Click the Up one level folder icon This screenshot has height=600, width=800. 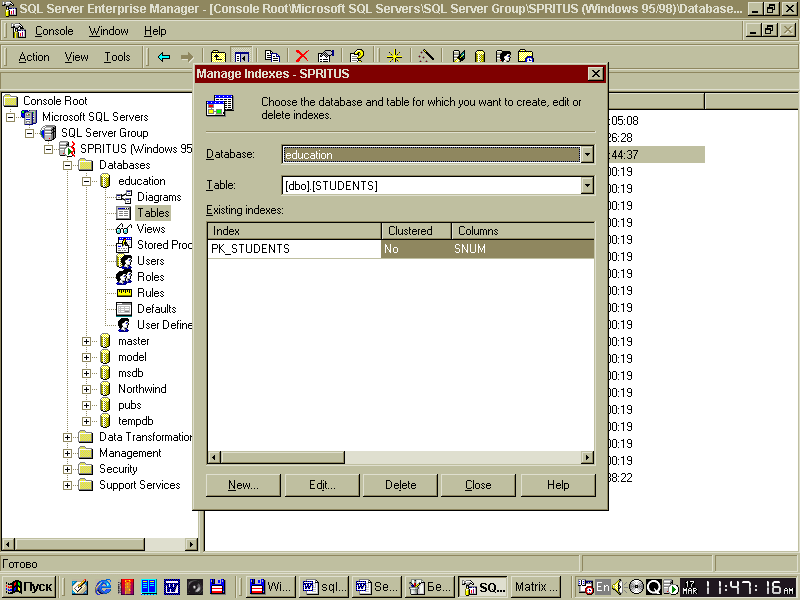[x=218, y=57]
